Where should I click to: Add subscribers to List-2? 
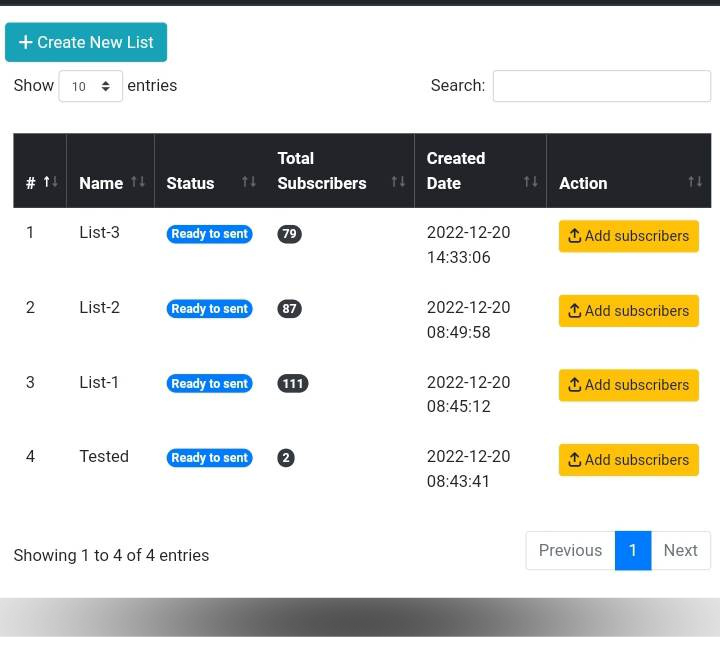click(629, 311)
